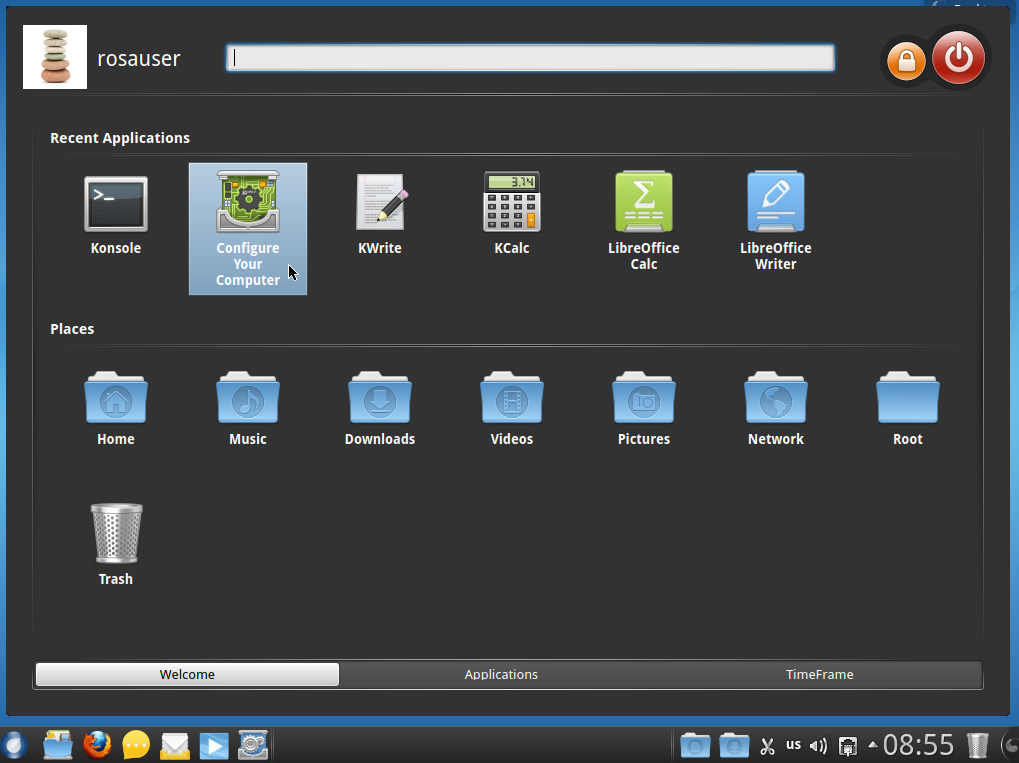Image resolution: width=1019 pixels, height=763 pixels.
Task: Focus the search input field
Action: point(530,58)
